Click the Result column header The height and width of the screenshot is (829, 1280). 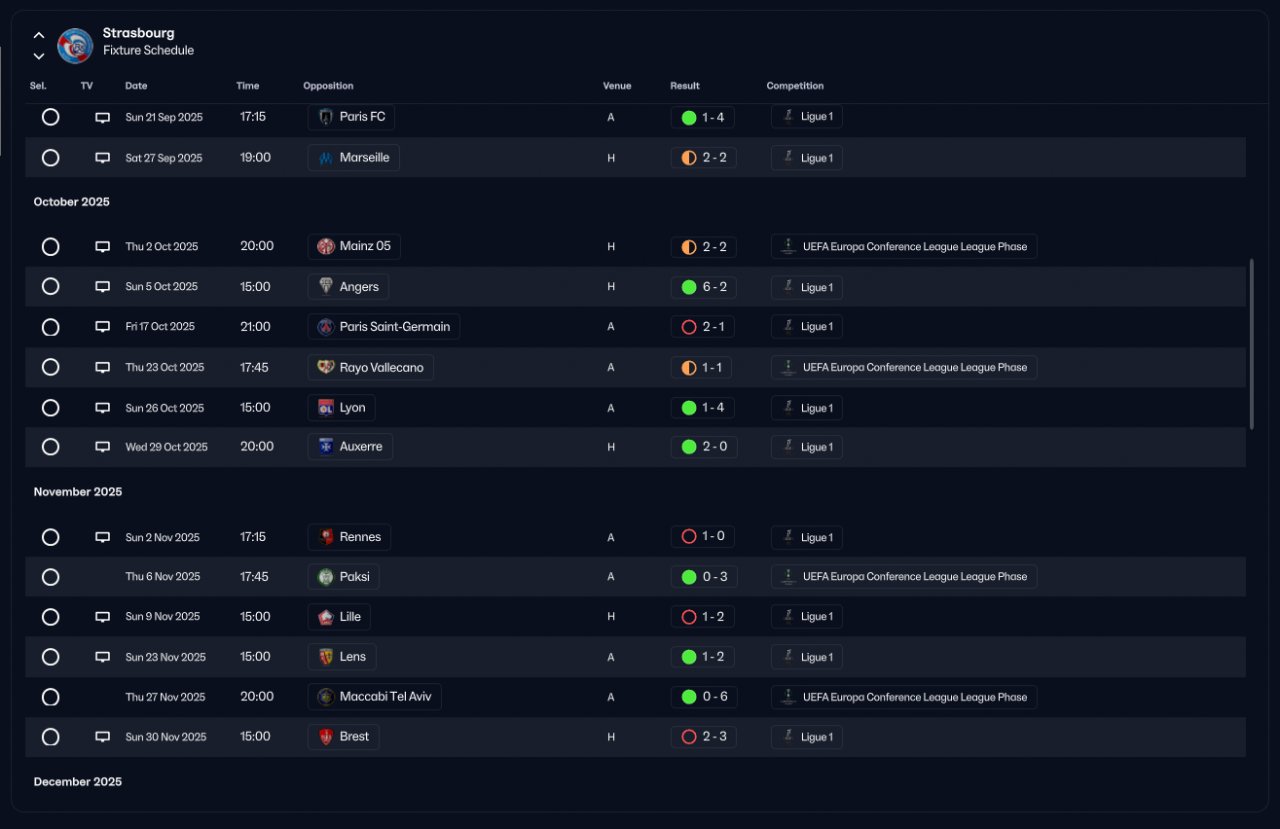coord(685,86)
